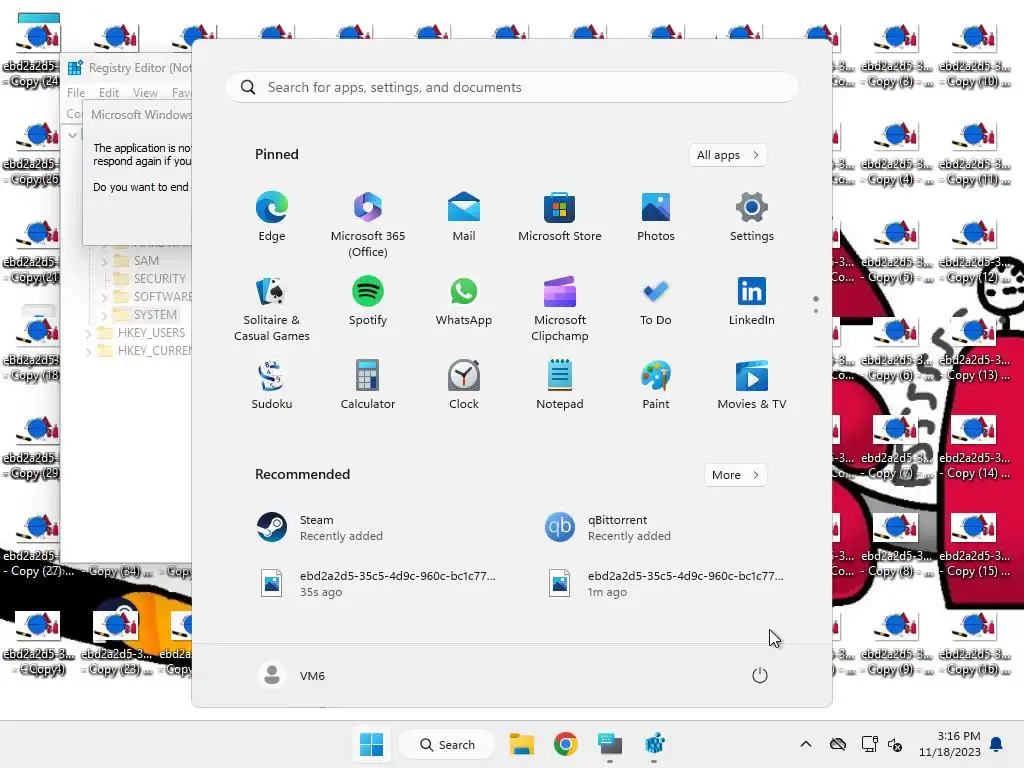Open Microsoft Store from pinned apps
Image resolution: width=1024 pixels, height=768 pixels.
pos(560,217)
